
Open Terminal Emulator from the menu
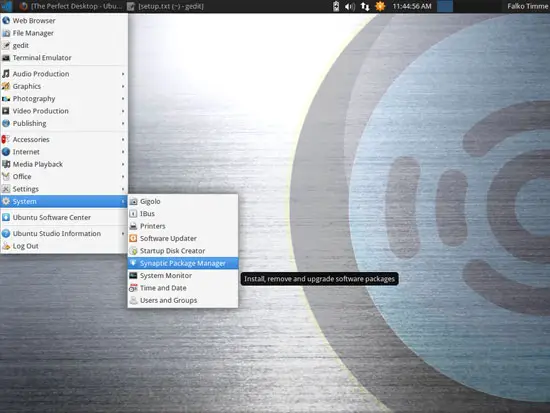click(x=64, y=58)
